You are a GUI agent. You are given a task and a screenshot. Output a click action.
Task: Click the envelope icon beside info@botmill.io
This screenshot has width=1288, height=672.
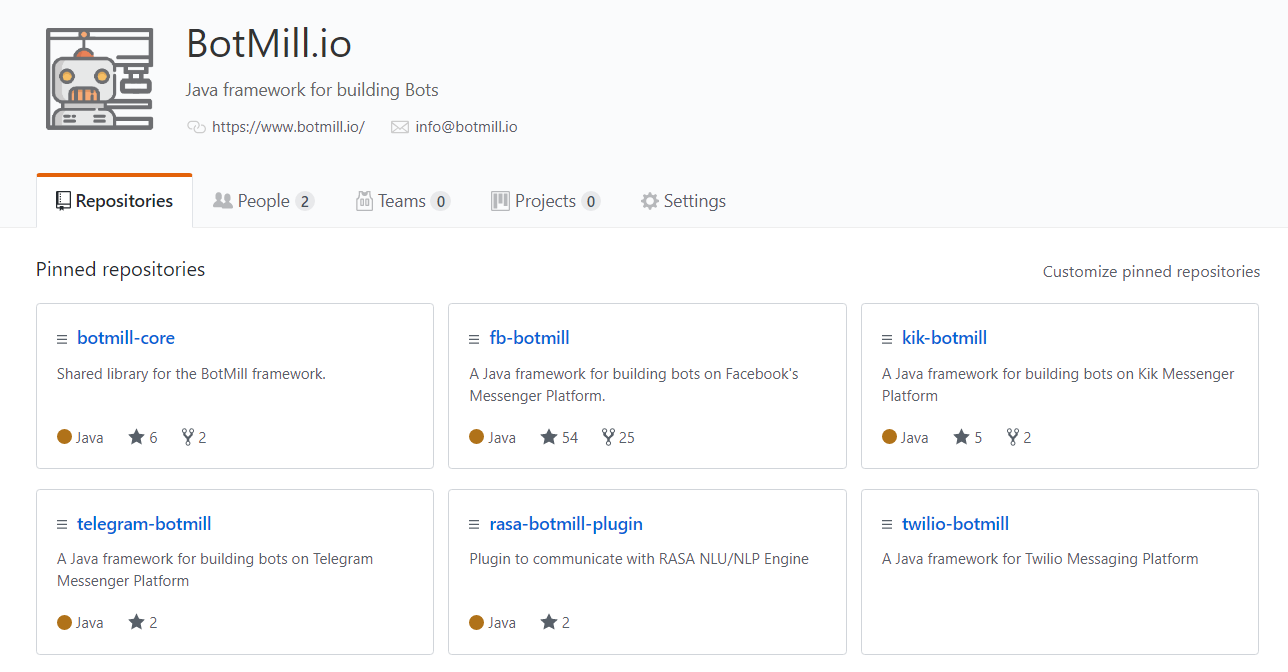coord(400,127)
